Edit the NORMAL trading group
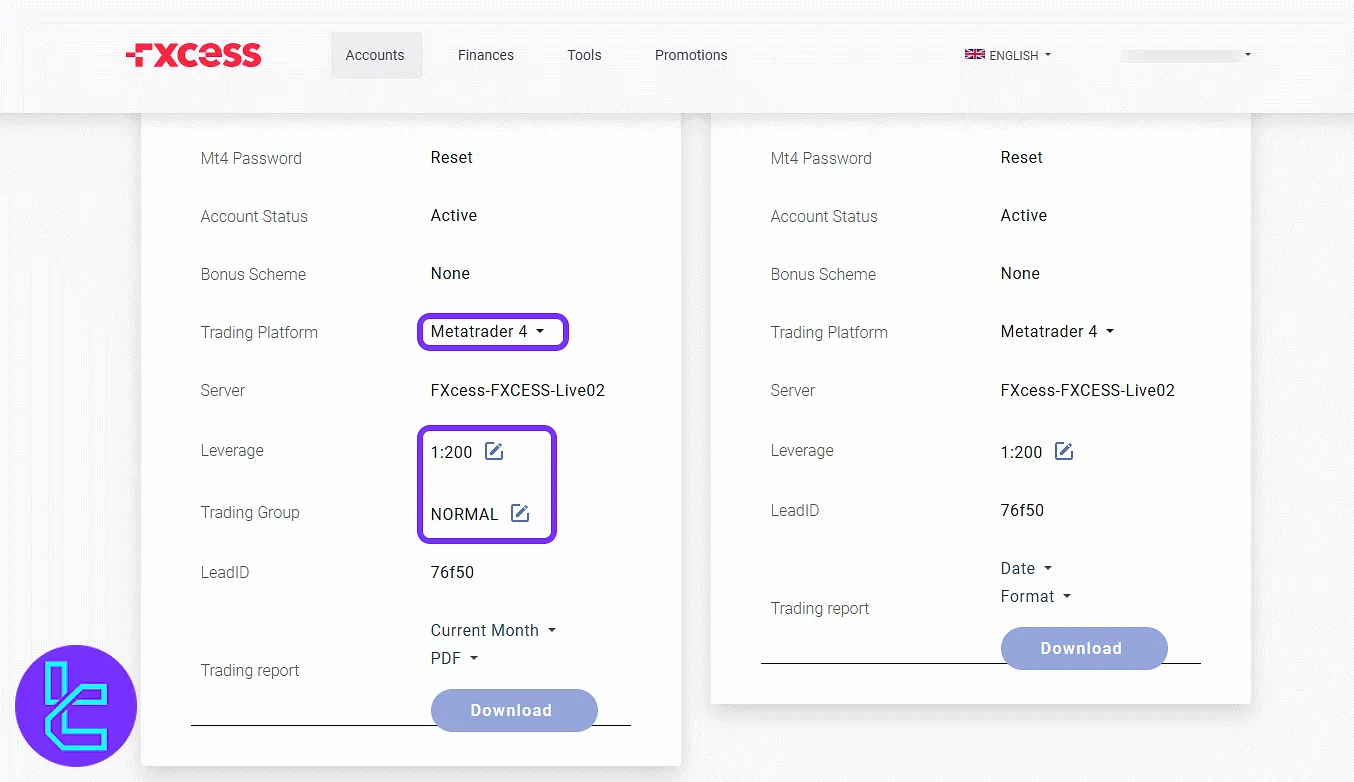 point(520,513)
